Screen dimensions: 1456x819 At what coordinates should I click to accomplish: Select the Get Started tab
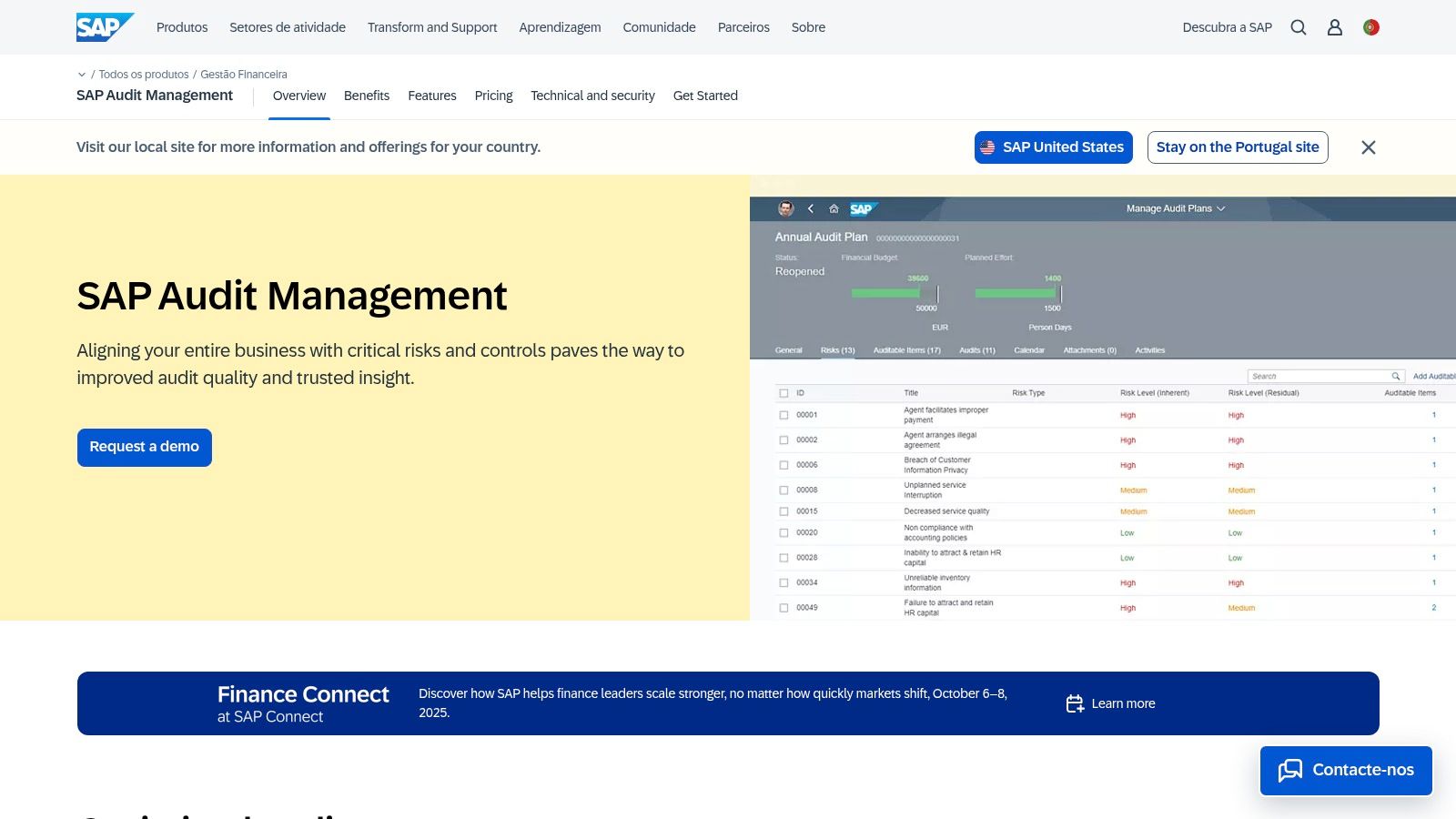[x=705, y=96]
